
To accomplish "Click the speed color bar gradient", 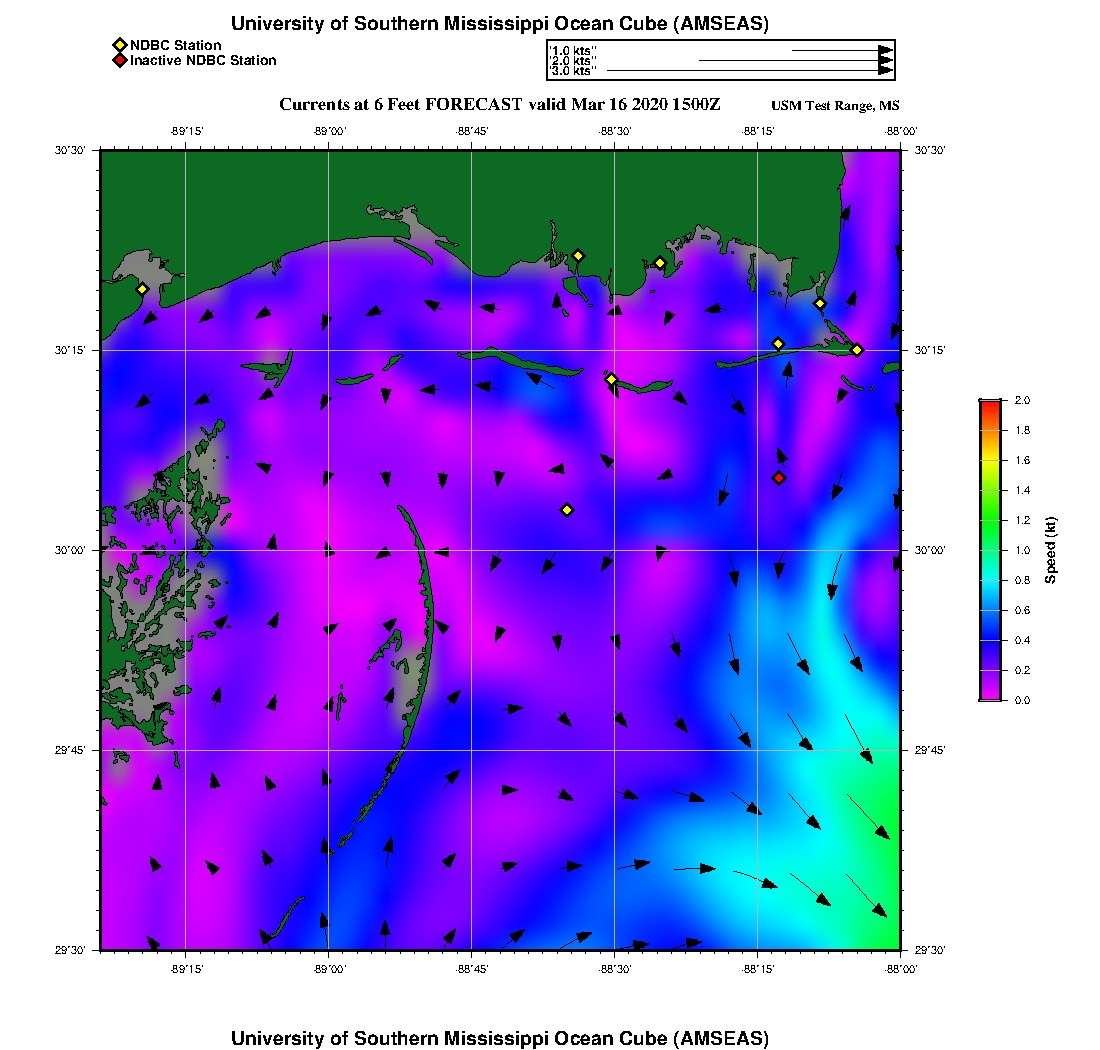I will click(991, 550).
